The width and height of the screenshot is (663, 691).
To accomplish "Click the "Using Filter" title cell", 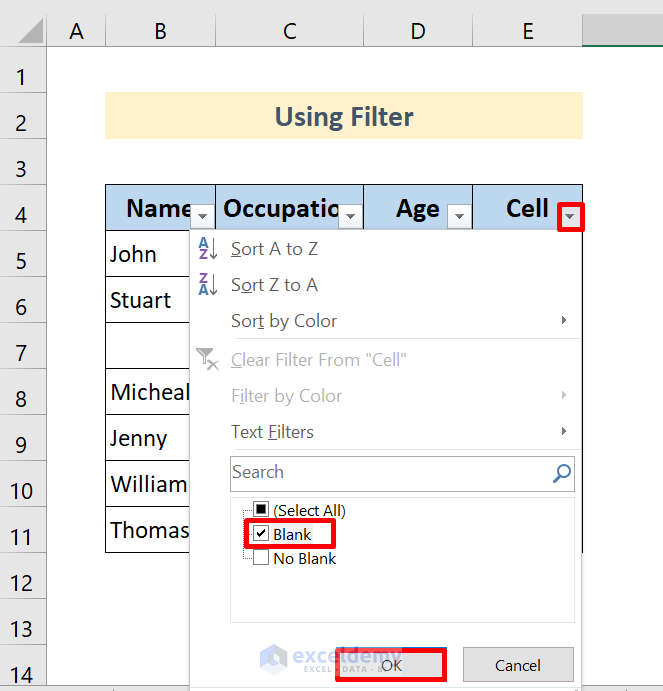I will (x=344, y=116).
